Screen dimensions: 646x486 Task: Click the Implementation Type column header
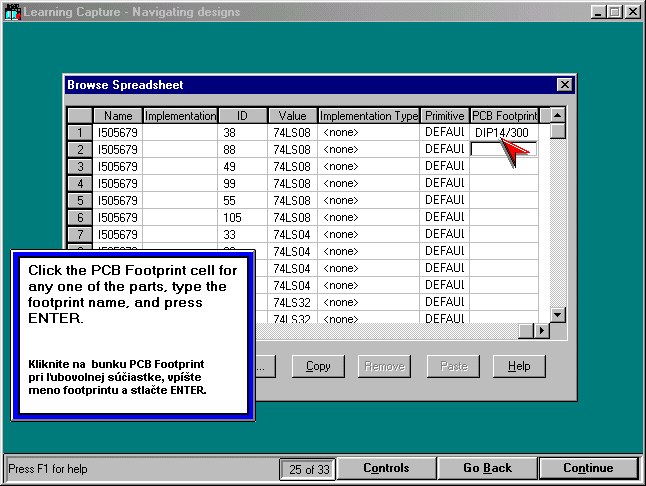coord(369,116)
